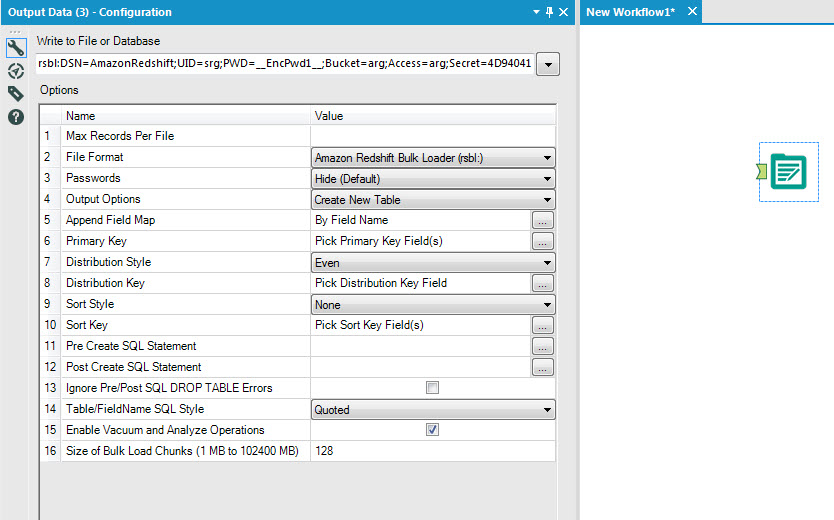Toggle Ignore Pre/Post SQL DROP TABLE Errors checkbox
Screen dimensions: 834x520
[432, 388]
